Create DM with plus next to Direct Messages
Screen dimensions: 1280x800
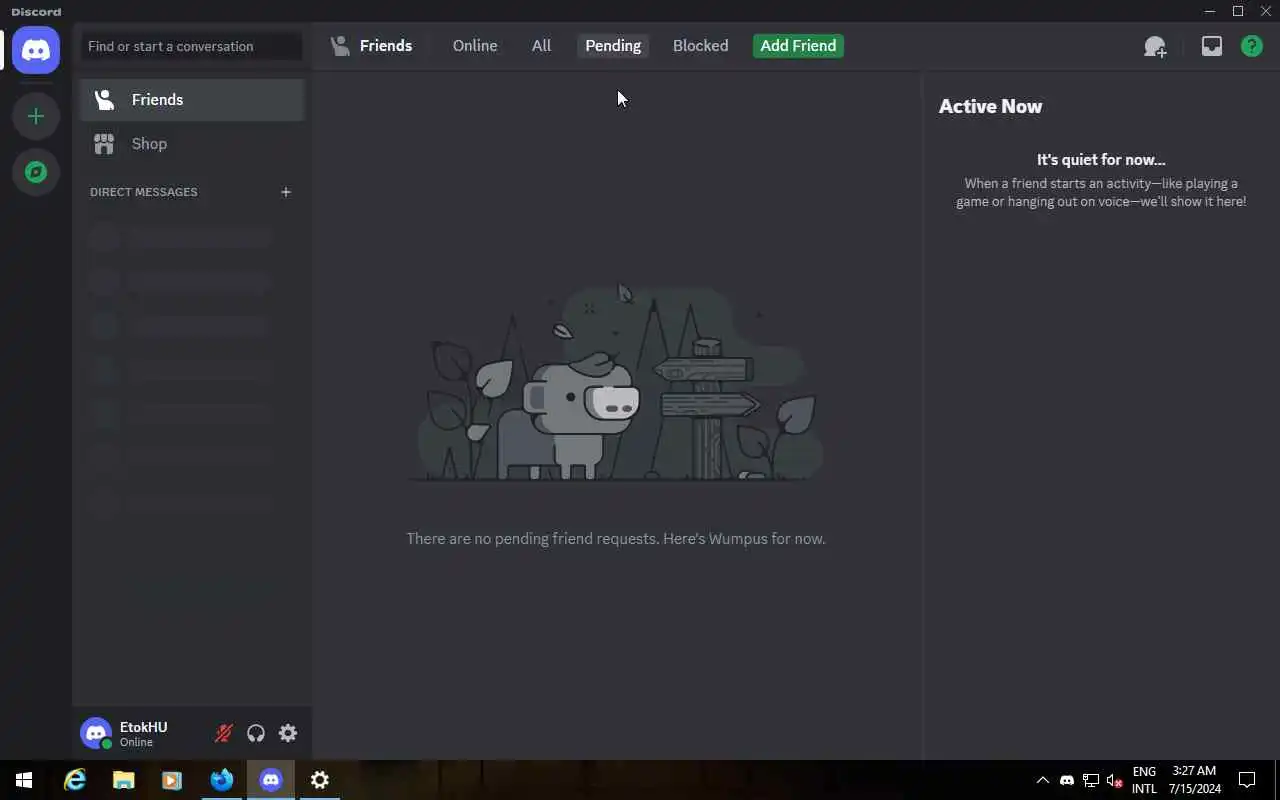[x=286, y=192]
